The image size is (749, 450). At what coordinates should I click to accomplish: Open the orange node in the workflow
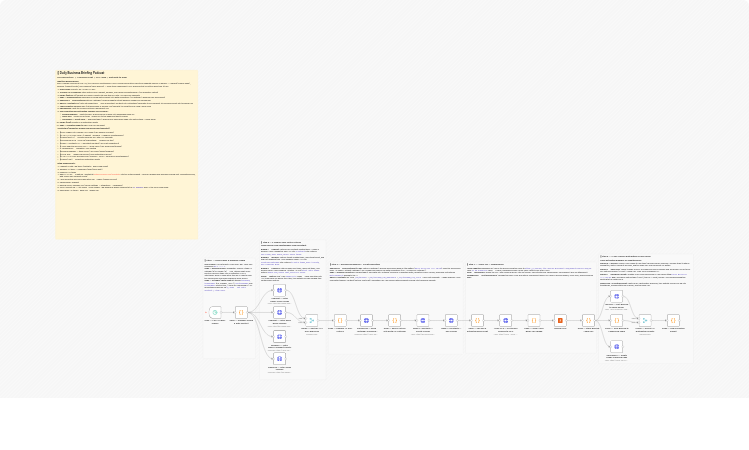coord(560,320)
